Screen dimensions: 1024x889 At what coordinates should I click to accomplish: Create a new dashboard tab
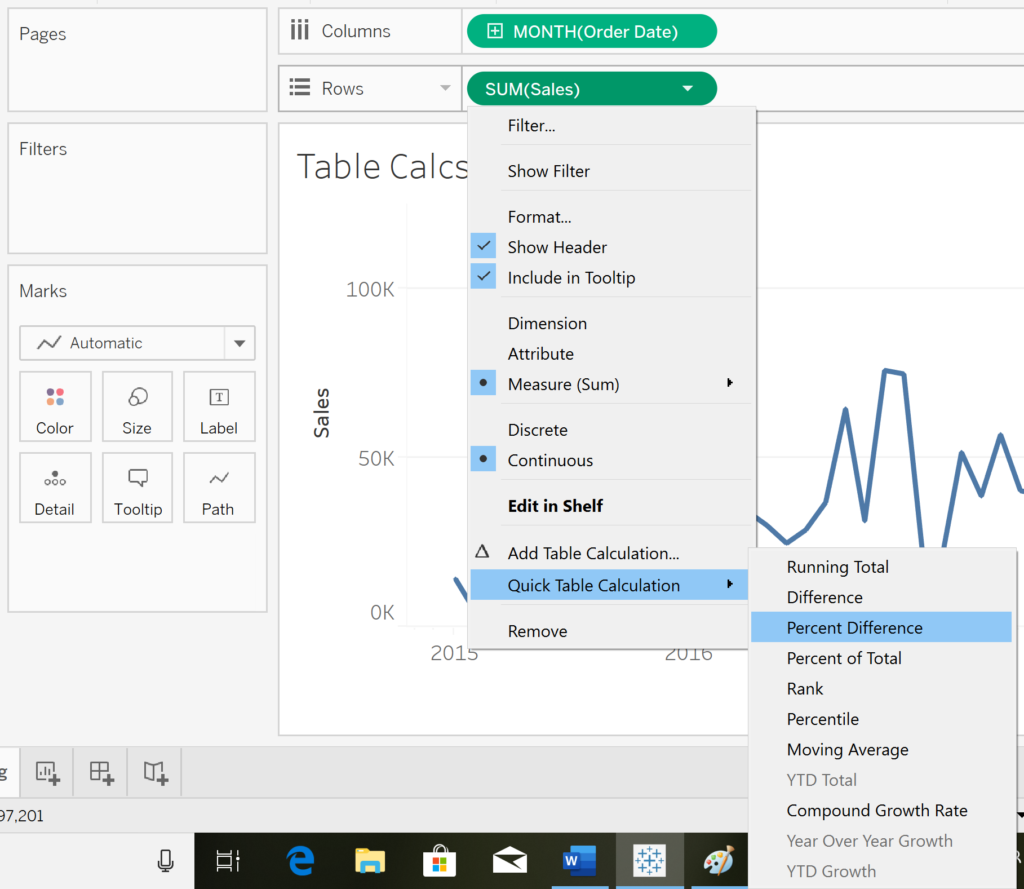101,772
